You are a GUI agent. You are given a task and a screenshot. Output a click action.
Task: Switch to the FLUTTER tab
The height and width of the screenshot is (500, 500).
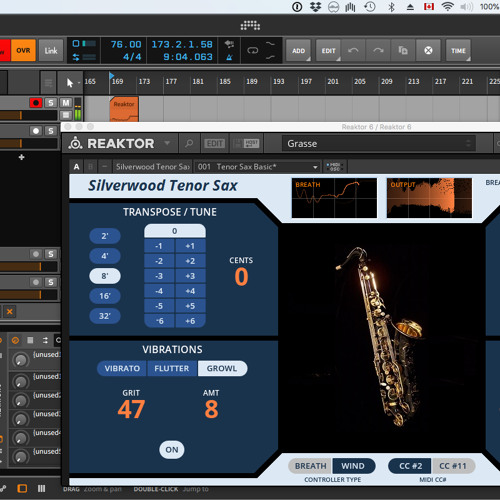[x=172, y=368]
